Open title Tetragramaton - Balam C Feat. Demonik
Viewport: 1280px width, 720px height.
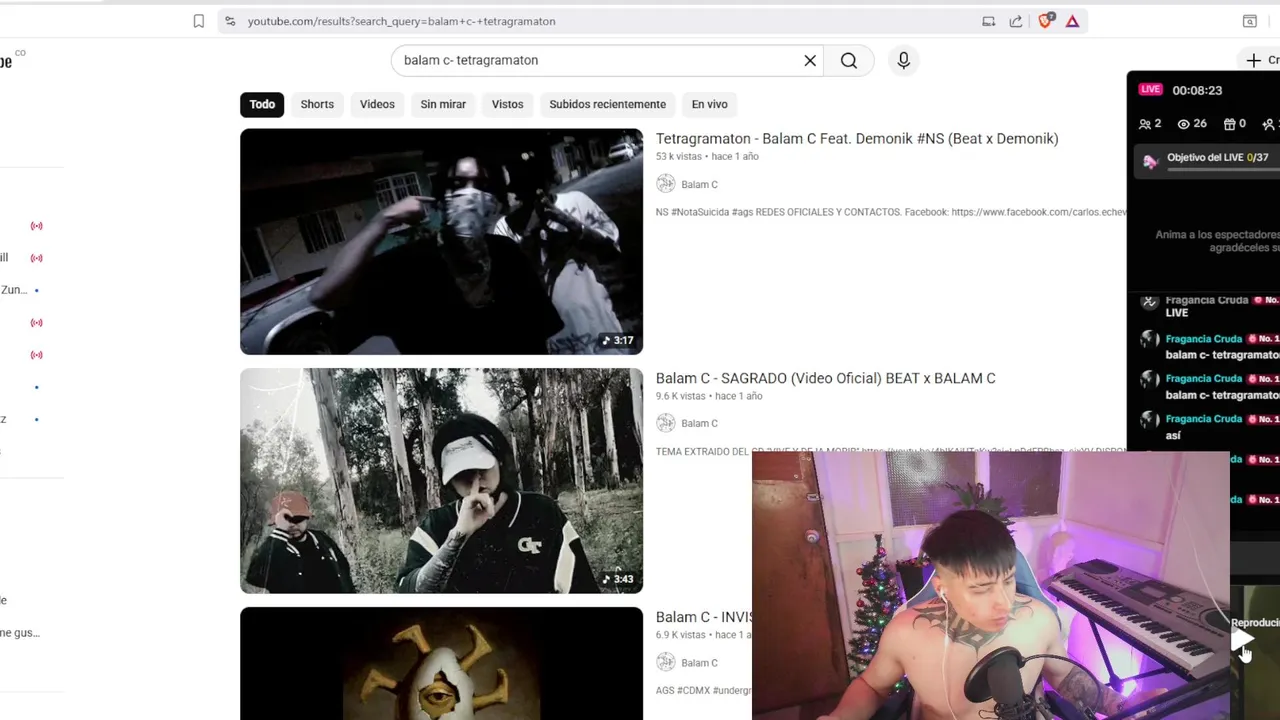(857, 138)
